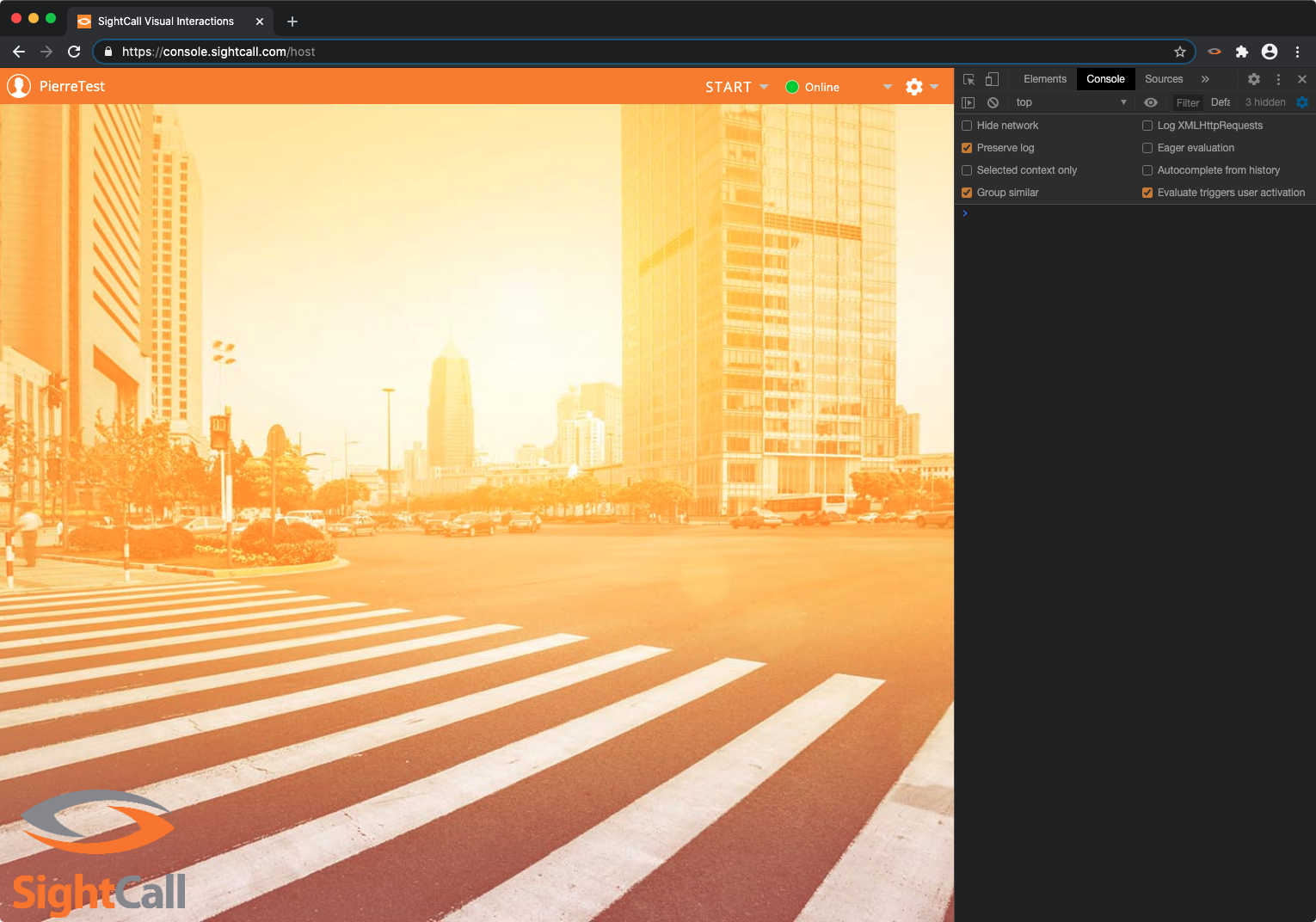This screenshot has width=1316, height=922.
Task: Bookmark page with the star icon
Action: click(x=1180, y=52)
